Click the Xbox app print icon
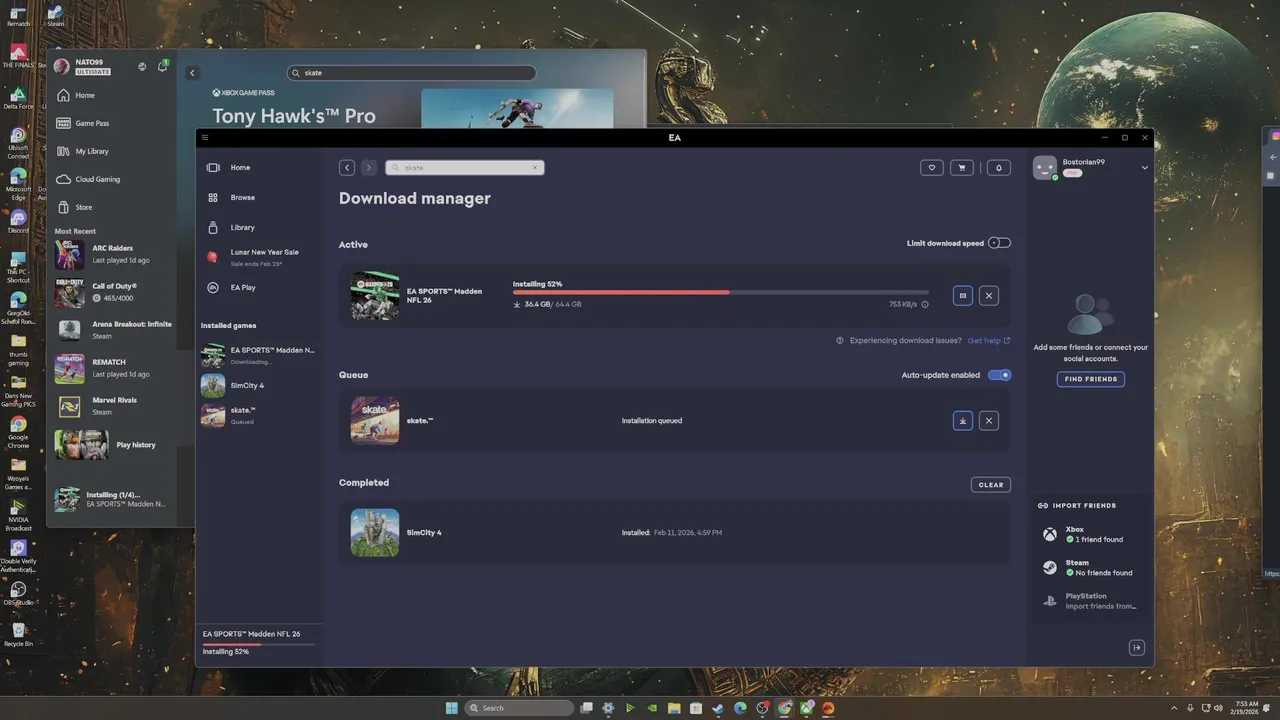The width and height of the screenshot is (1280, 720). [x=142, y=67]
